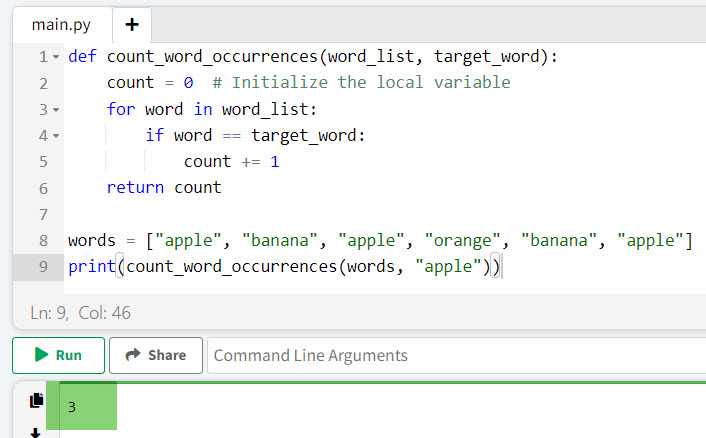This screenshot has width=706, height=438.
Task: Add a new file tab with the plus icon
Action: (x=131, y=25)
